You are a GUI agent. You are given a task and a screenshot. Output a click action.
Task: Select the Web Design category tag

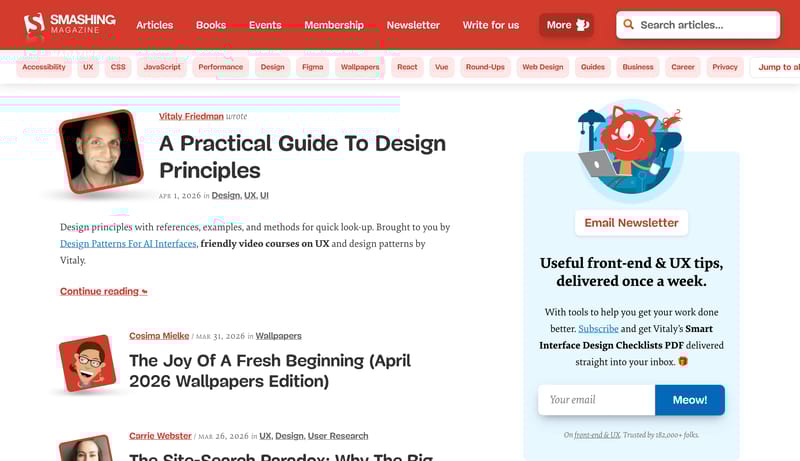point(542,67)
